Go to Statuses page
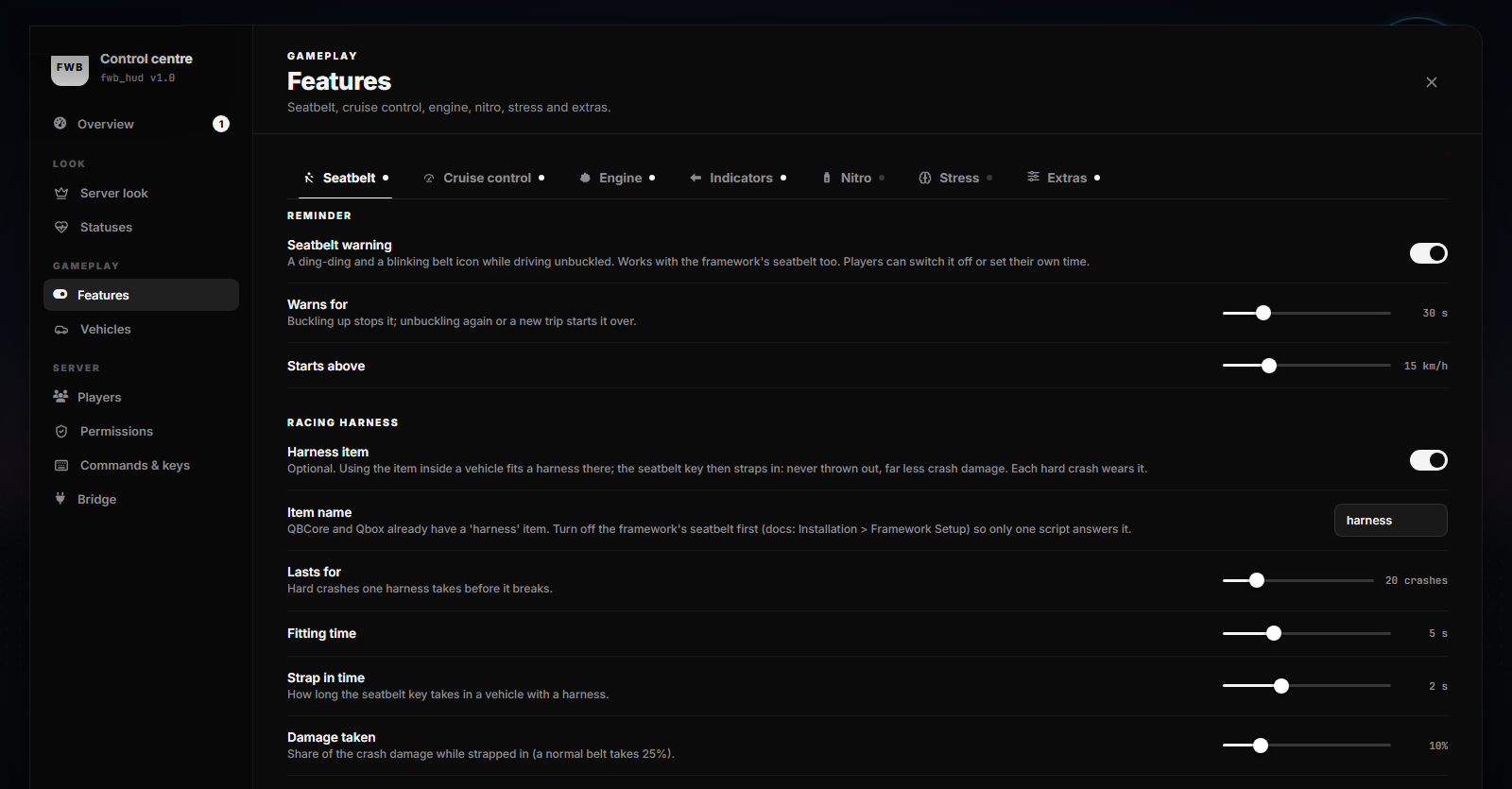 coord(141,228)
